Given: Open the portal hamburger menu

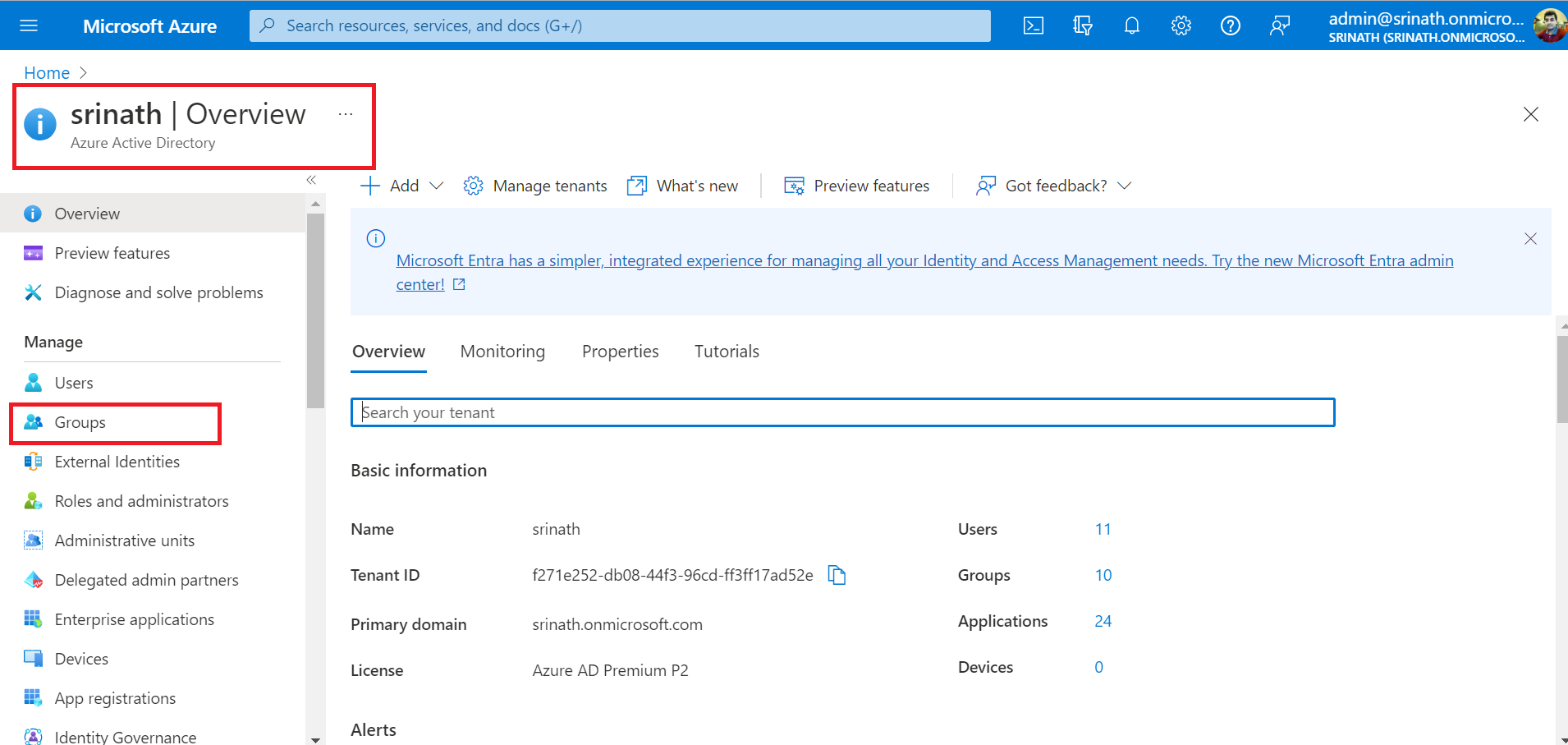Looking at the screenshot, I should point(29,25).
